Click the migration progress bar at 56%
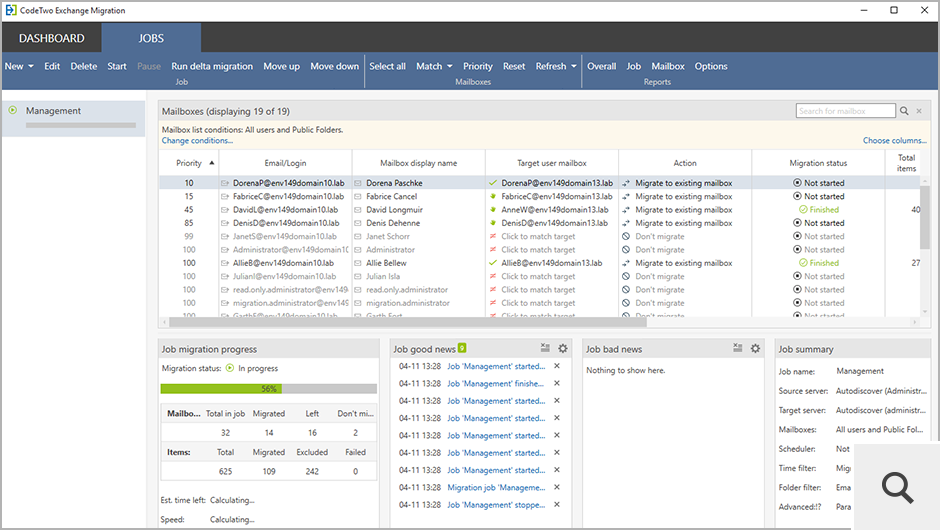Viewport: 940px width, 530px height. click(x=269, y=389)
